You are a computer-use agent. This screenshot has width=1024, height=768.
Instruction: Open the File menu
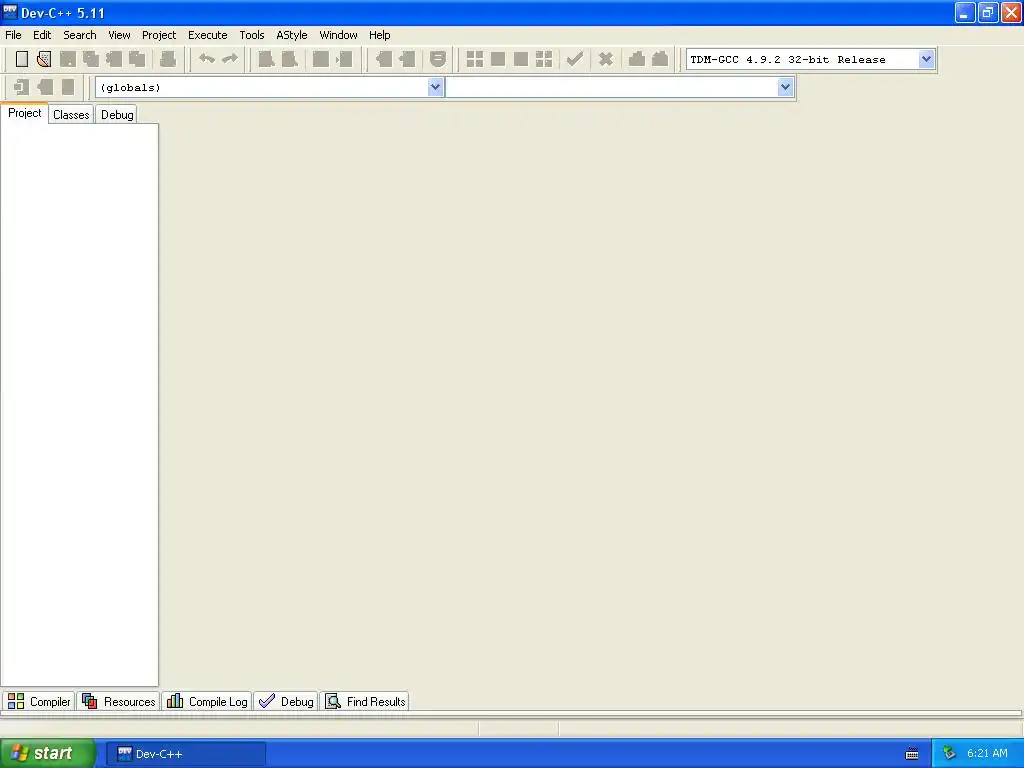13,35
